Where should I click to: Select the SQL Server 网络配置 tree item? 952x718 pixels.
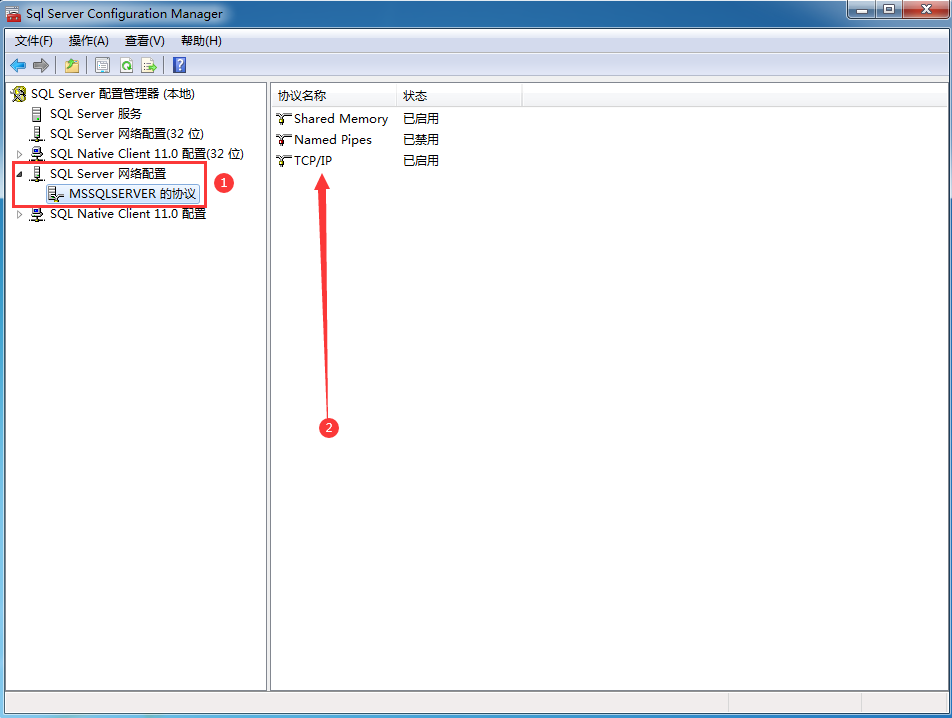pos(108,174)
